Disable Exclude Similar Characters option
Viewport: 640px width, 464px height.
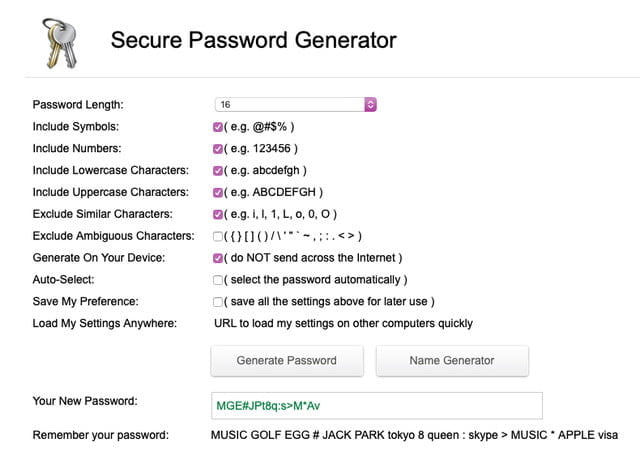tap(218, 214)
